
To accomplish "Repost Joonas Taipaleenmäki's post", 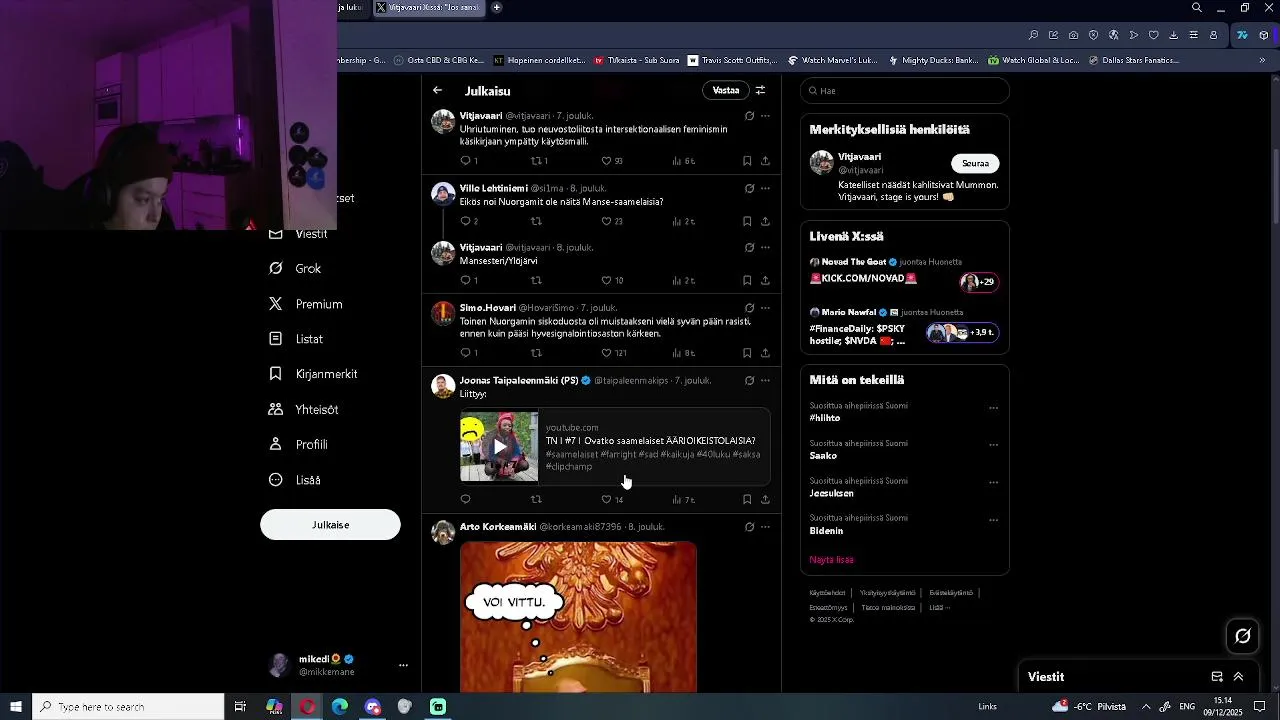I will point(536,499).
